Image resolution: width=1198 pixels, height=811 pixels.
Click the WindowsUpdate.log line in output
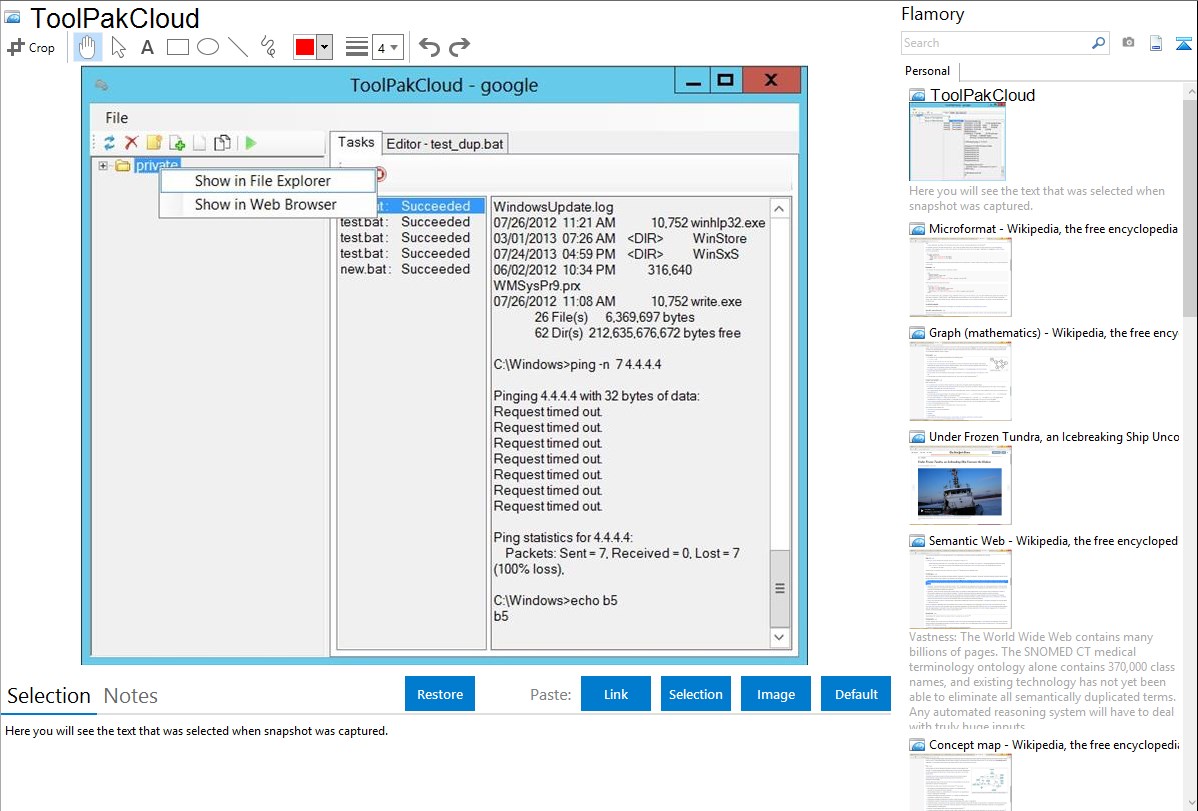[x=553, y=207]
